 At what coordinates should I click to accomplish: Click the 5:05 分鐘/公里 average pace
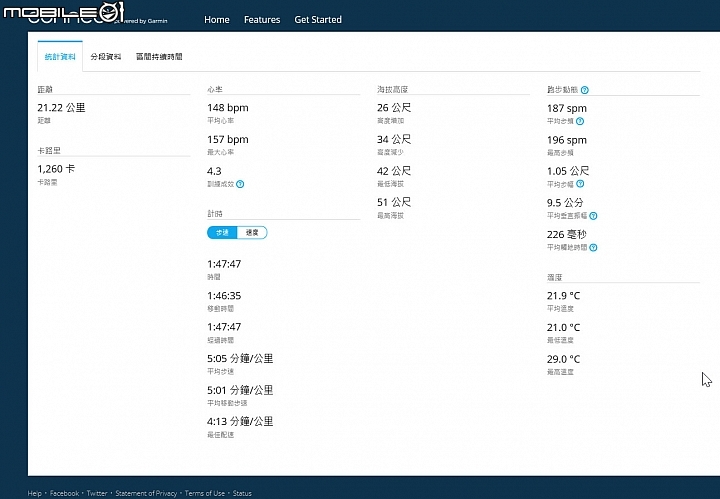(x=240, y=359)
